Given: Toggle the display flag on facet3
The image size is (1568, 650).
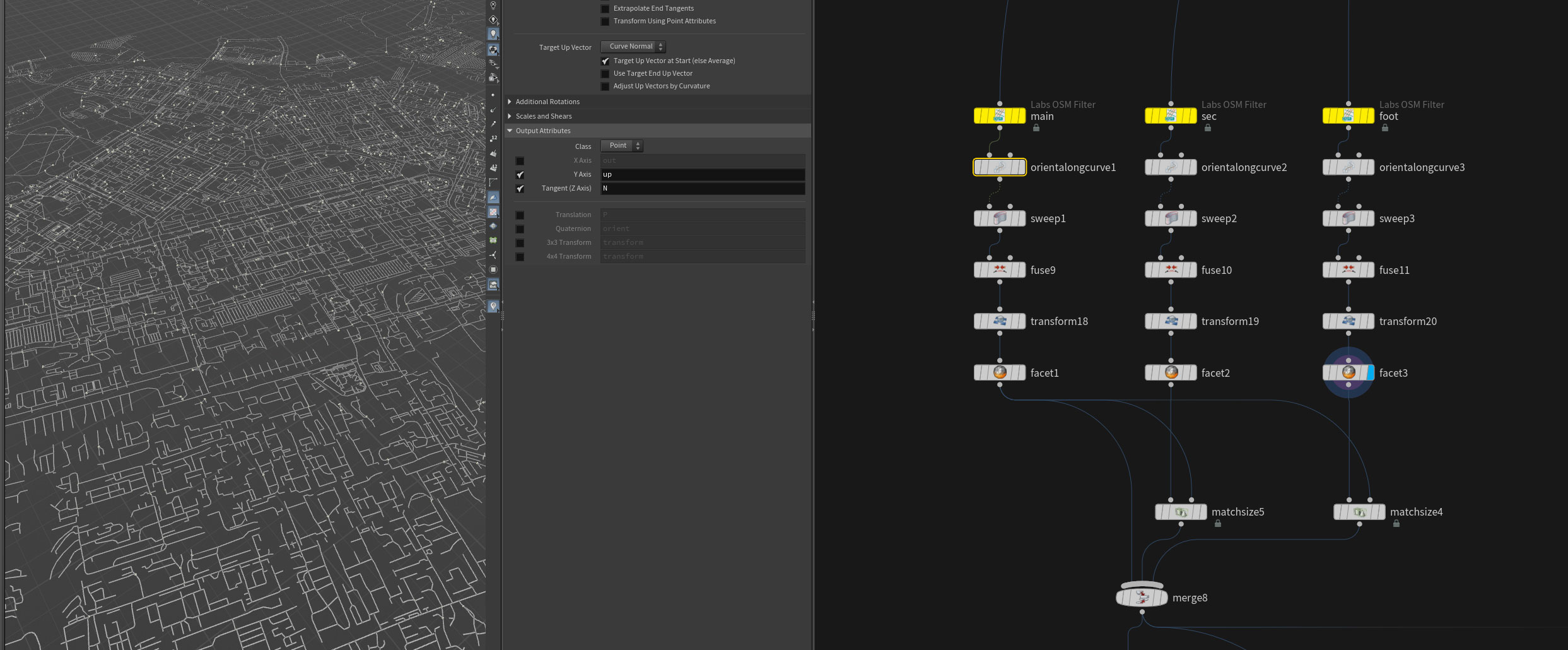Looking at the screenshot, I should point(1370,373).
